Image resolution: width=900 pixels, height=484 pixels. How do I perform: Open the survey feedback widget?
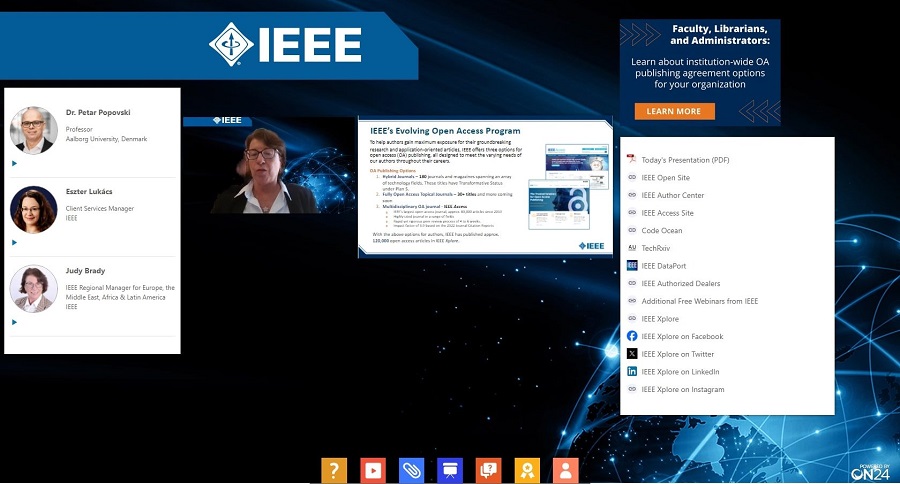pos(488,471)
